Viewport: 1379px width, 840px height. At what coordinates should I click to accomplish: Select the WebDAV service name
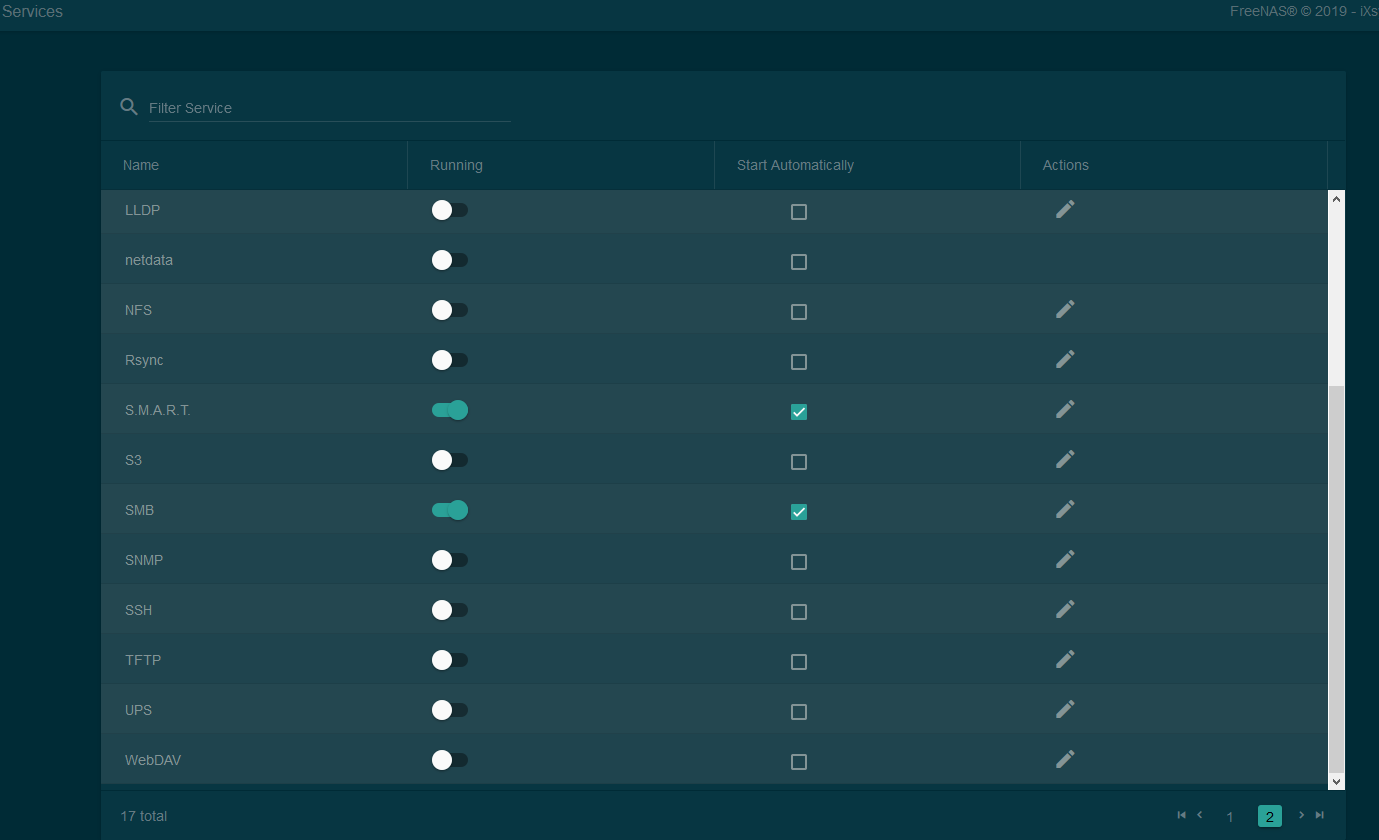click(153, 760)
